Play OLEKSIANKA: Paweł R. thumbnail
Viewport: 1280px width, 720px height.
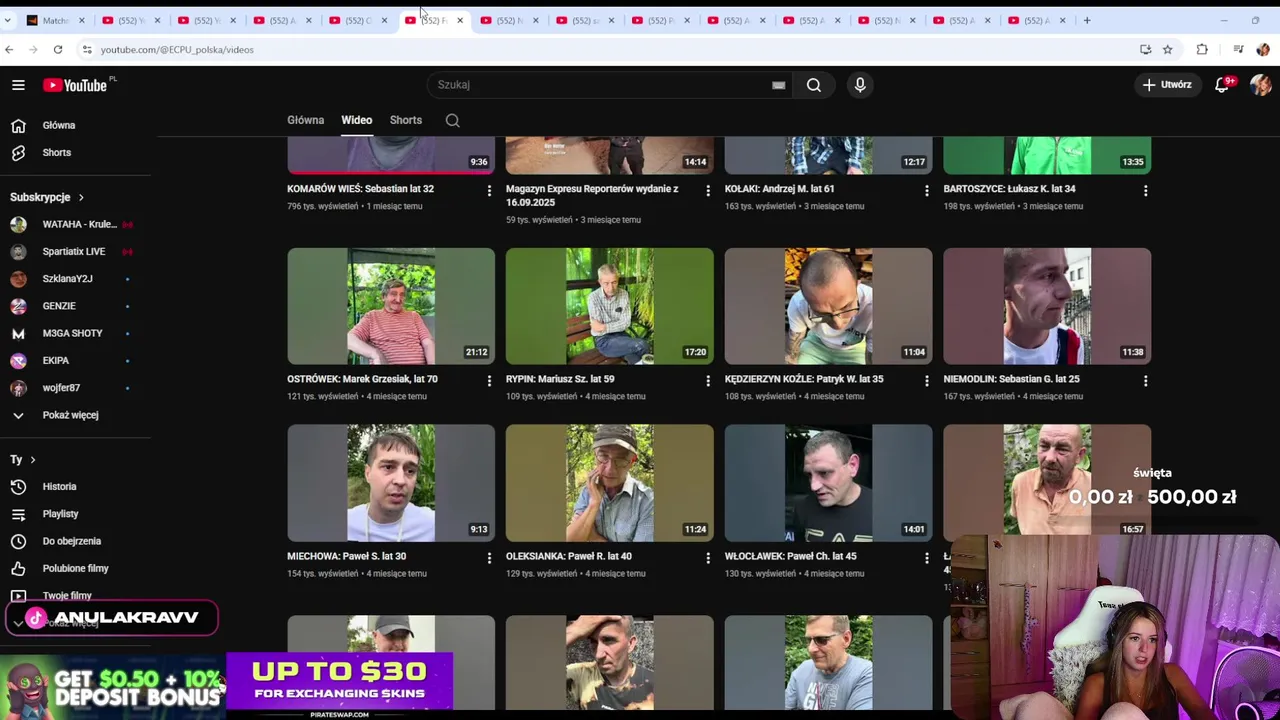pos(610,483)
